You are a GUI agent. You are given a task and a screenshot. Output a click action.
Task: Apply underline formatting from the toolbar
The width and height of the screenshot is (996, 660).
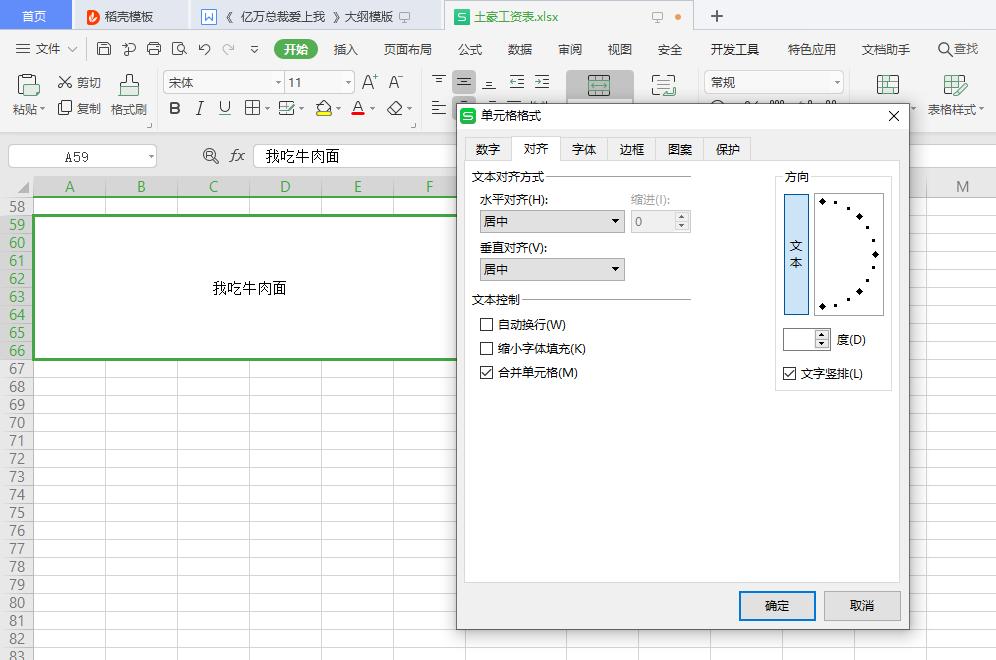(x=222, y=109)
